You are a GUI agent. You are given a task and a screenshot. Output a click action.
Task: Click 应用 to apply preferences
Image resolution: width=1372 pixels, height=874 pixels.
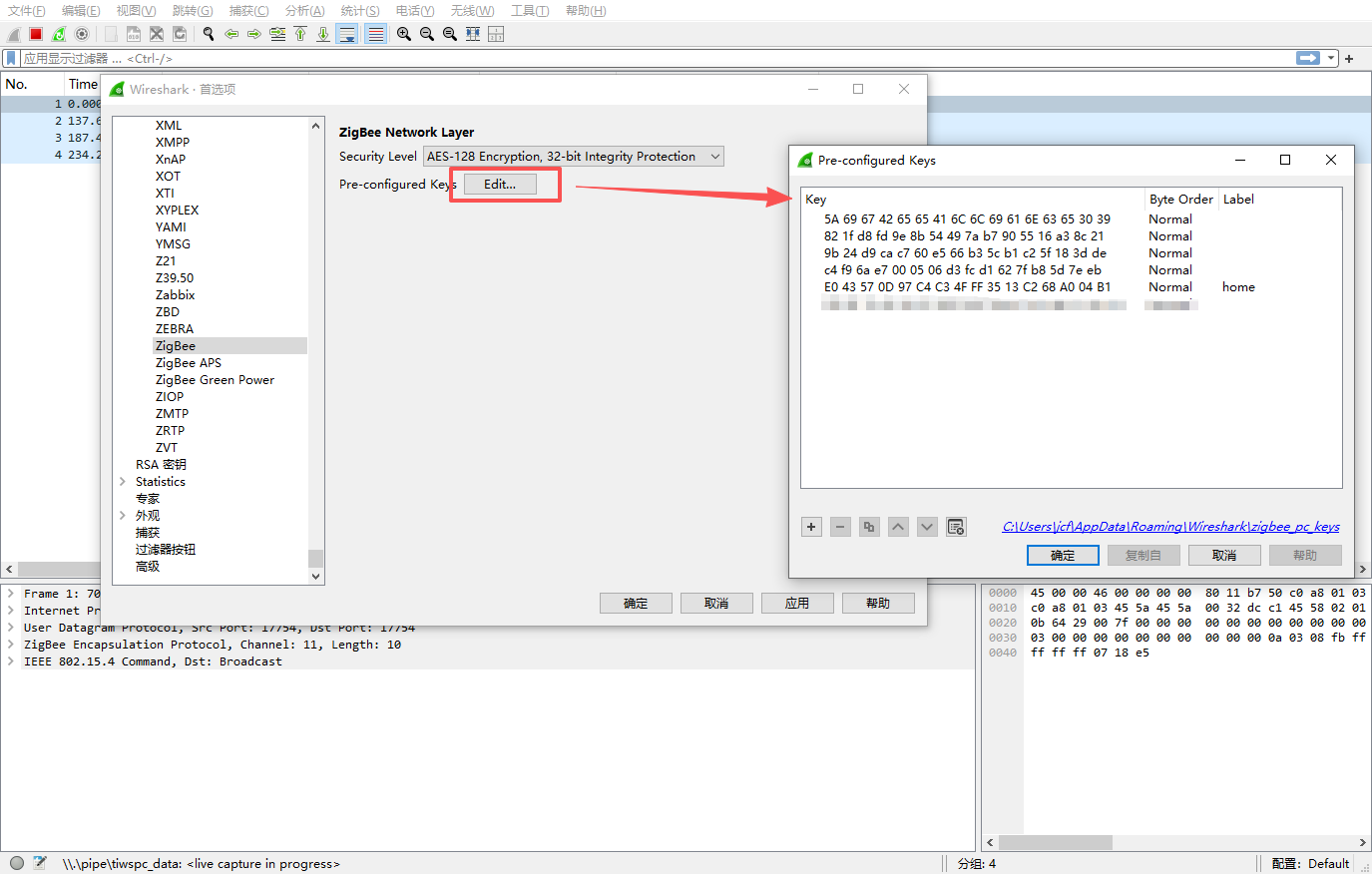797,604
